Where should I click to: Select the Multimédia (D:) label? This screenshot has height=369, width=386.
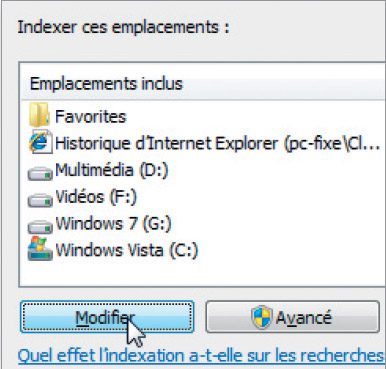(x=112, y=170)
